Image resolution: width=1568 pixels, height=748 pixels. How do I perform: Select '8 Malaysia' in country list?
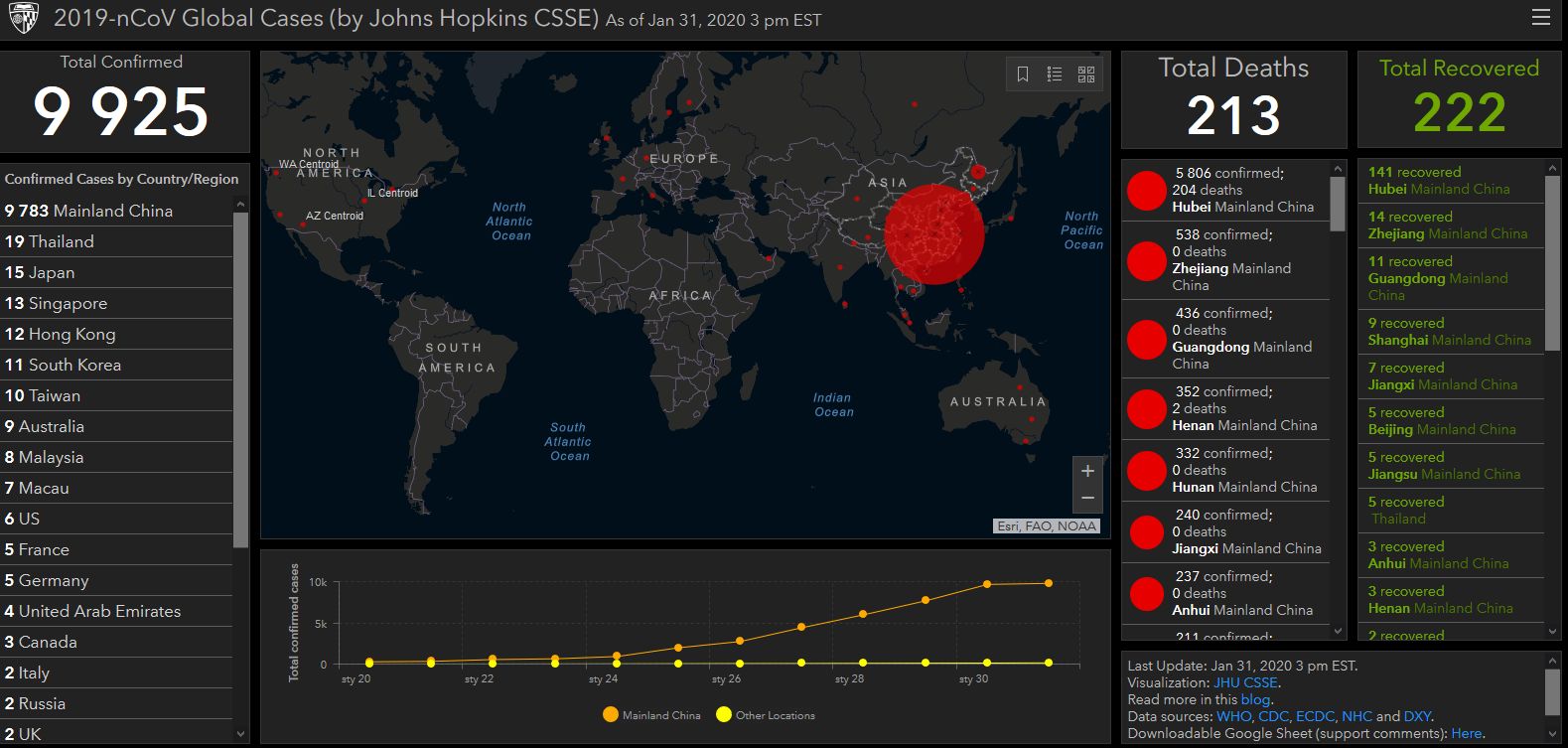[x=116, y=457]
